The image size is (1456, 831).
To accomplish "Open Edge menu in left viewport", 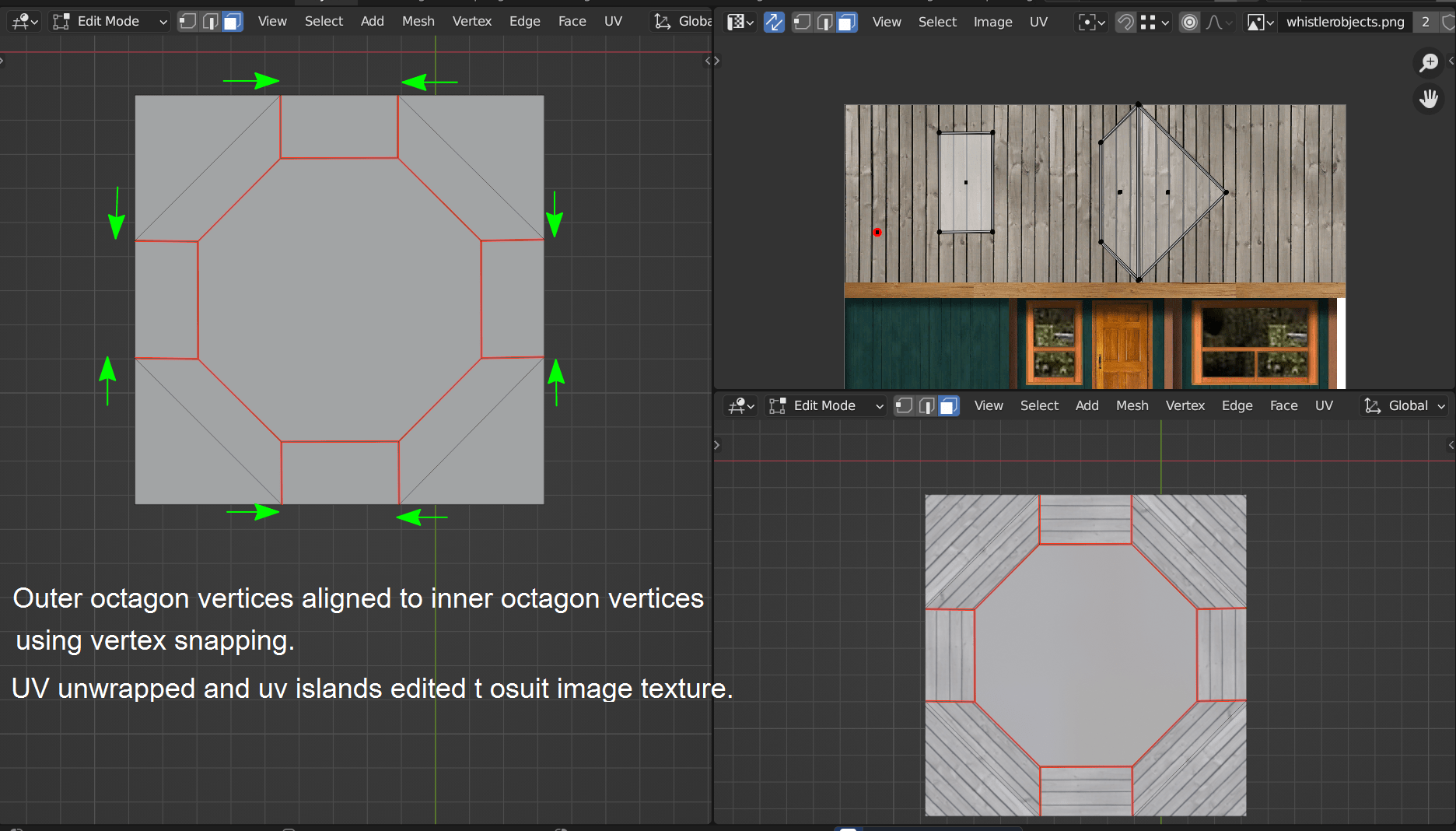I will [x=525, y=22].
